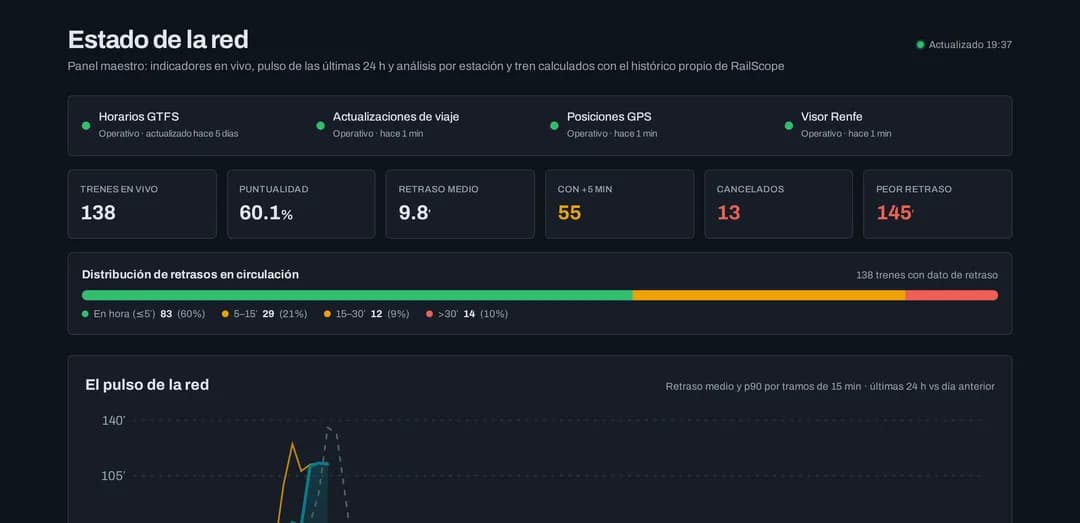
Task: Click the green dot beside Actualizado 19:37
Action: pos(920,45)
